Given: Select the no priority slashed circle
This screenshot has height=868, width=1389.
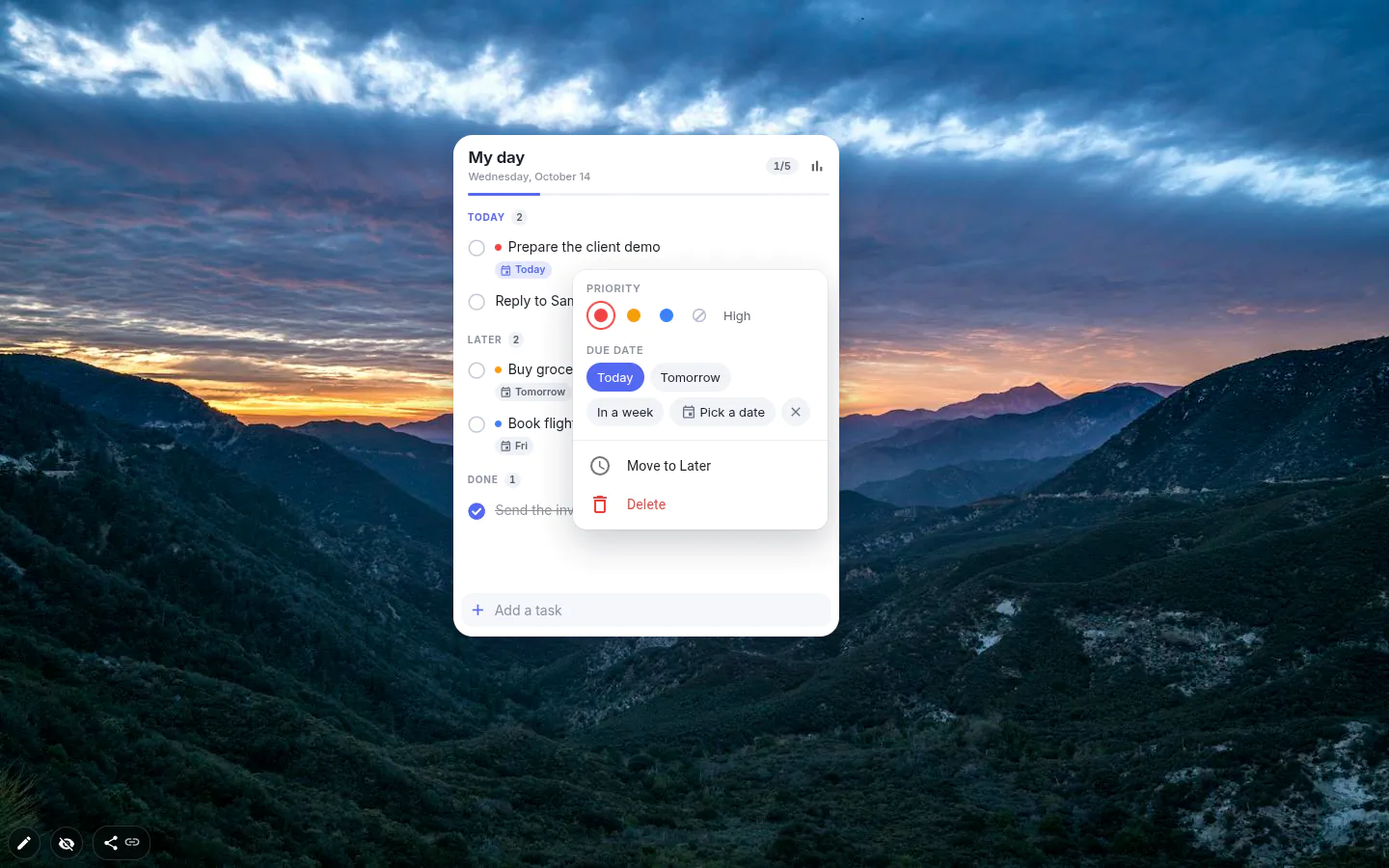Looking at the screenshot, I should pos(699,315).
